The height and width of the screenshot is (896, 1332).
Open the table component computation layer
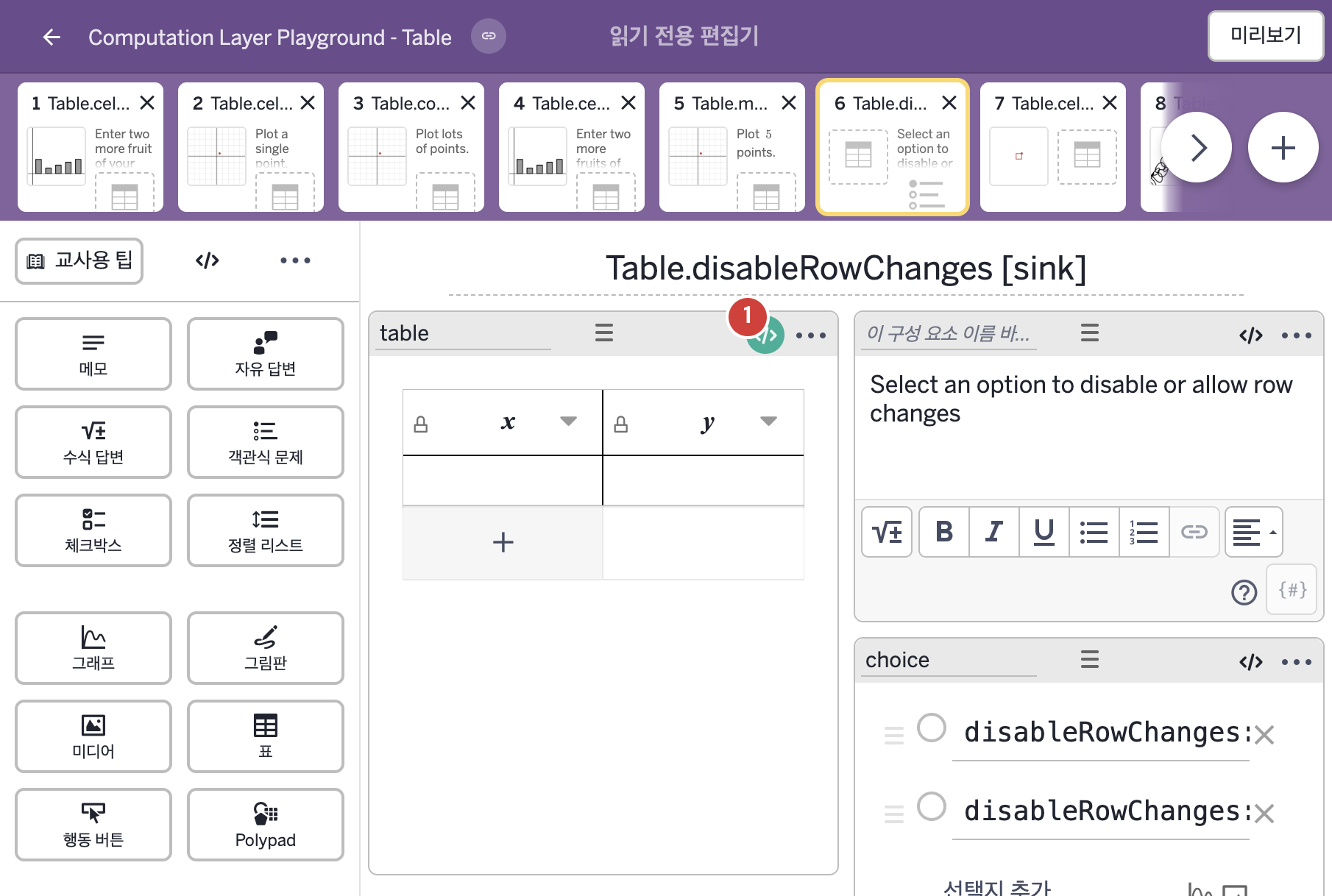click(766, 335)
